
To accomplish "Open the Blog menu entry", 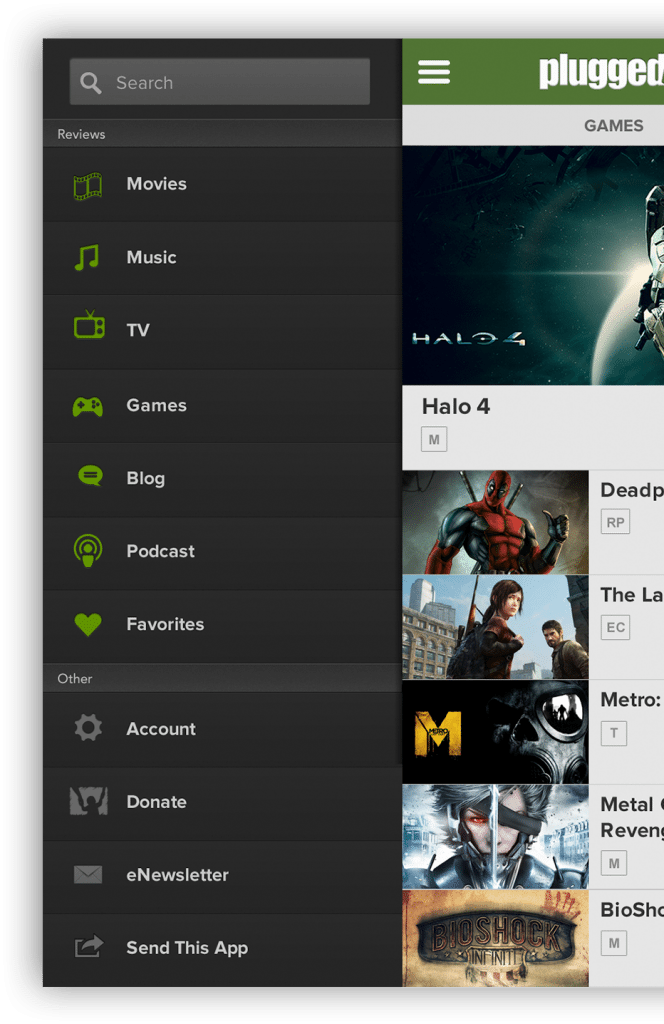I will [x=223, y=480].
